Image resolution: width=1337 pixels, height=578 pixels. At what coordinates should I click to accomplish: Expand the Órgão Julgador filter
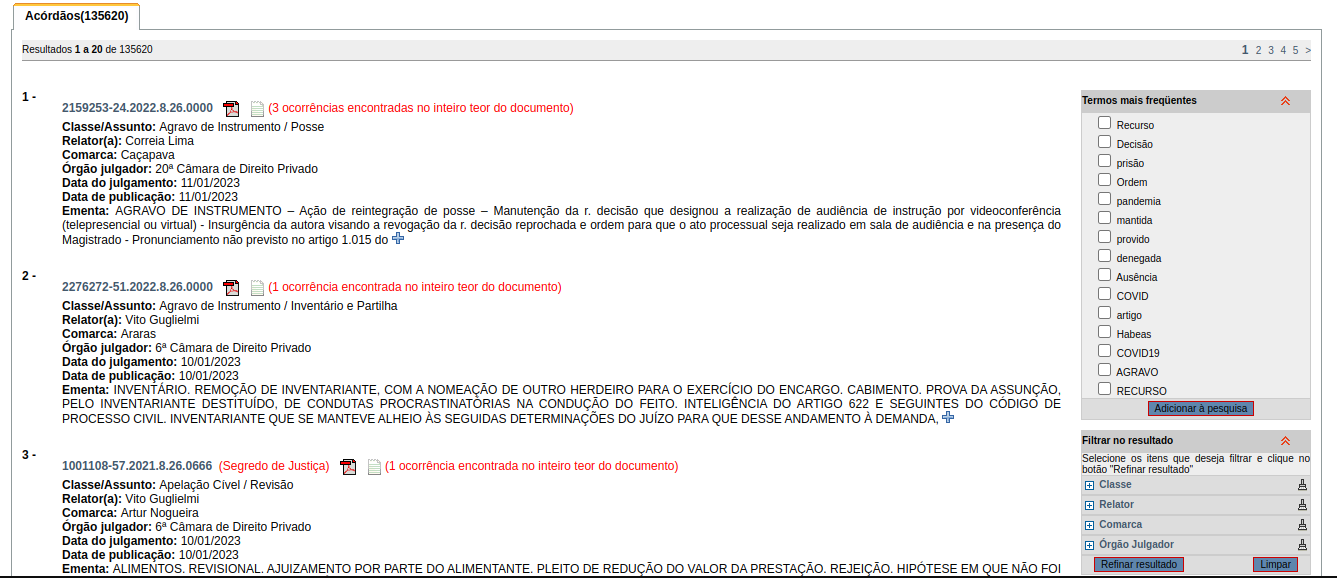[1090, 545]
